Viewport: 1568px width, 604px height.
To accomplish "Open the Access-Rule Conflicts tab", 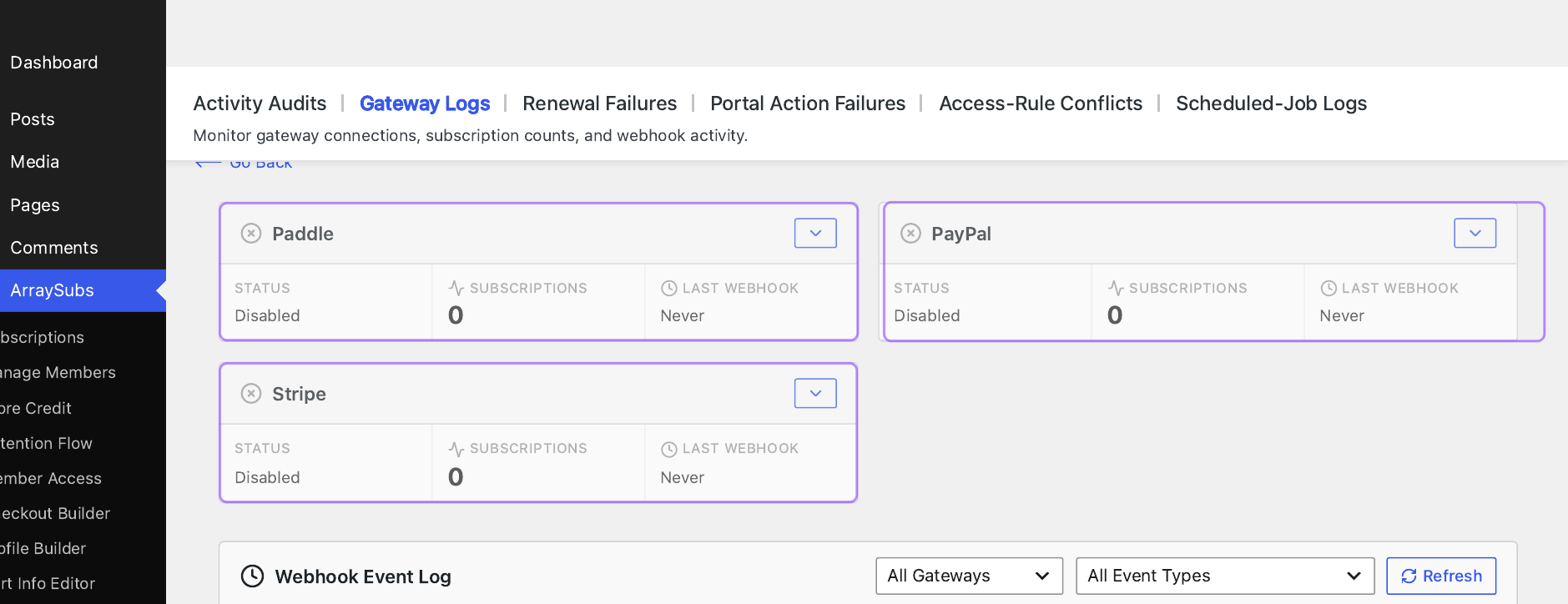I will point(1041,103).
